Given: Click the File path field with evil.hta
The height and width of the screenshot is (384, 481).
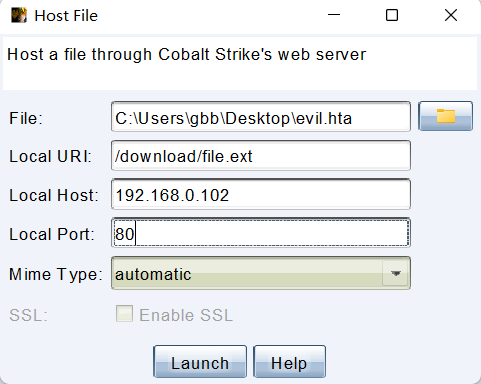Looking at the screenshot, I should (x=261, y=117).
